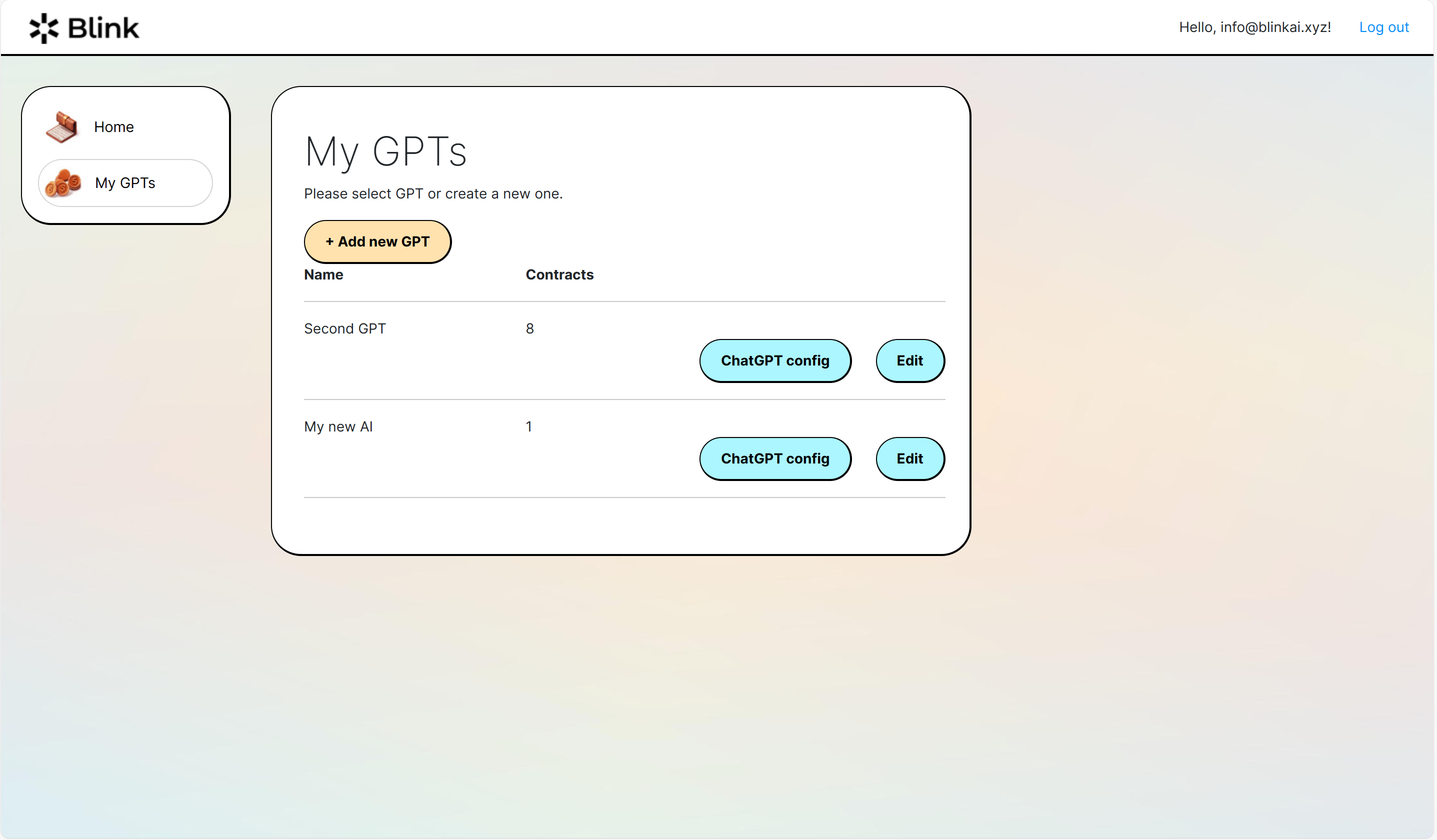Image resolution: width=1437 pixels, height=840 pixels.
Task: Click the Contracts column header
Action: tap(559, 275)
